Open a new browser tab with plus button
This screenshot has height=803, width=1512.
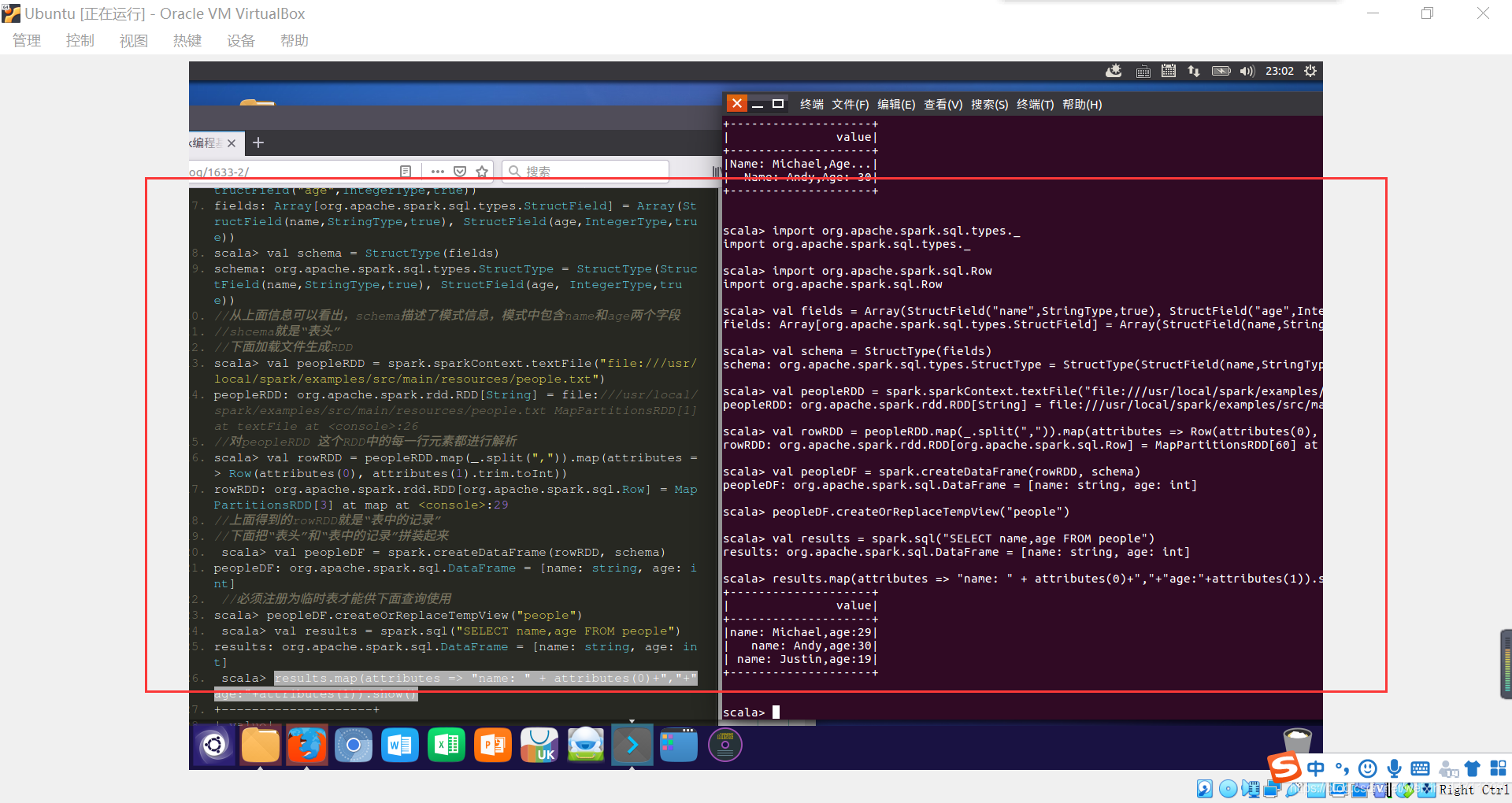point(258,142)
